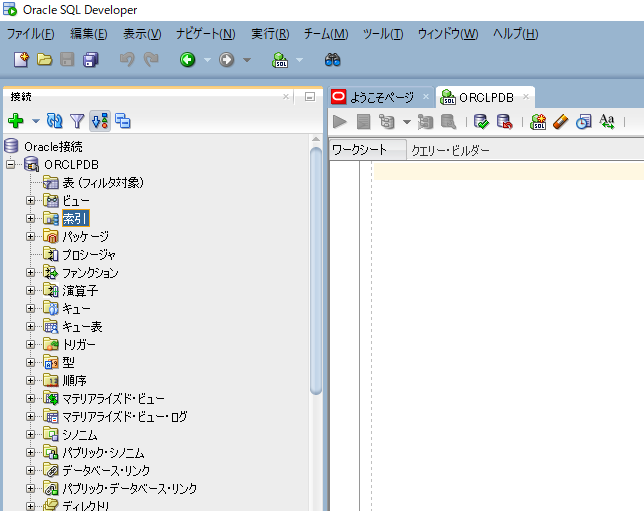The width and height of the screenshot is (644, 511).
Task: Expand the ビュー tree node
Action: pos(31,201)
